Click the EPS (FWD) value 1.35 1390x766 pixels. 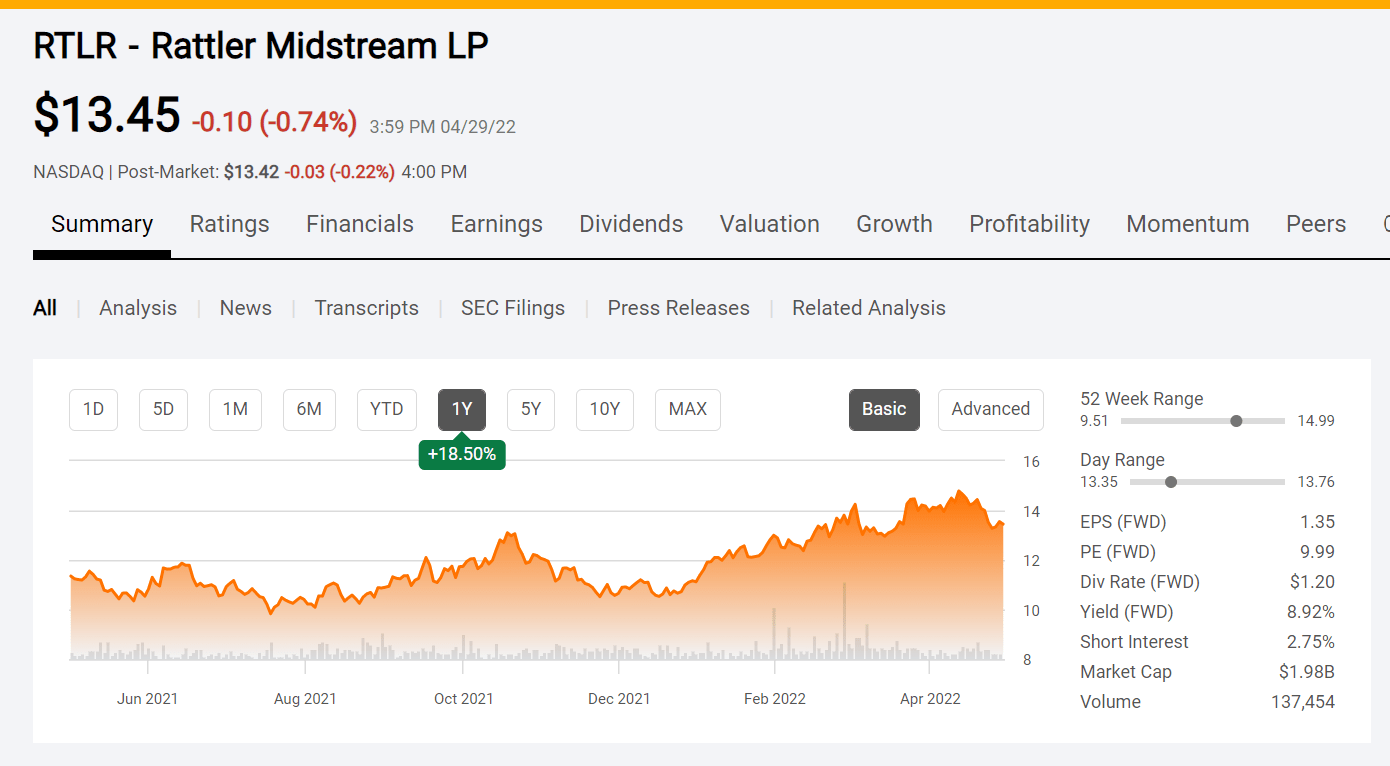(x=1316, y=522)
